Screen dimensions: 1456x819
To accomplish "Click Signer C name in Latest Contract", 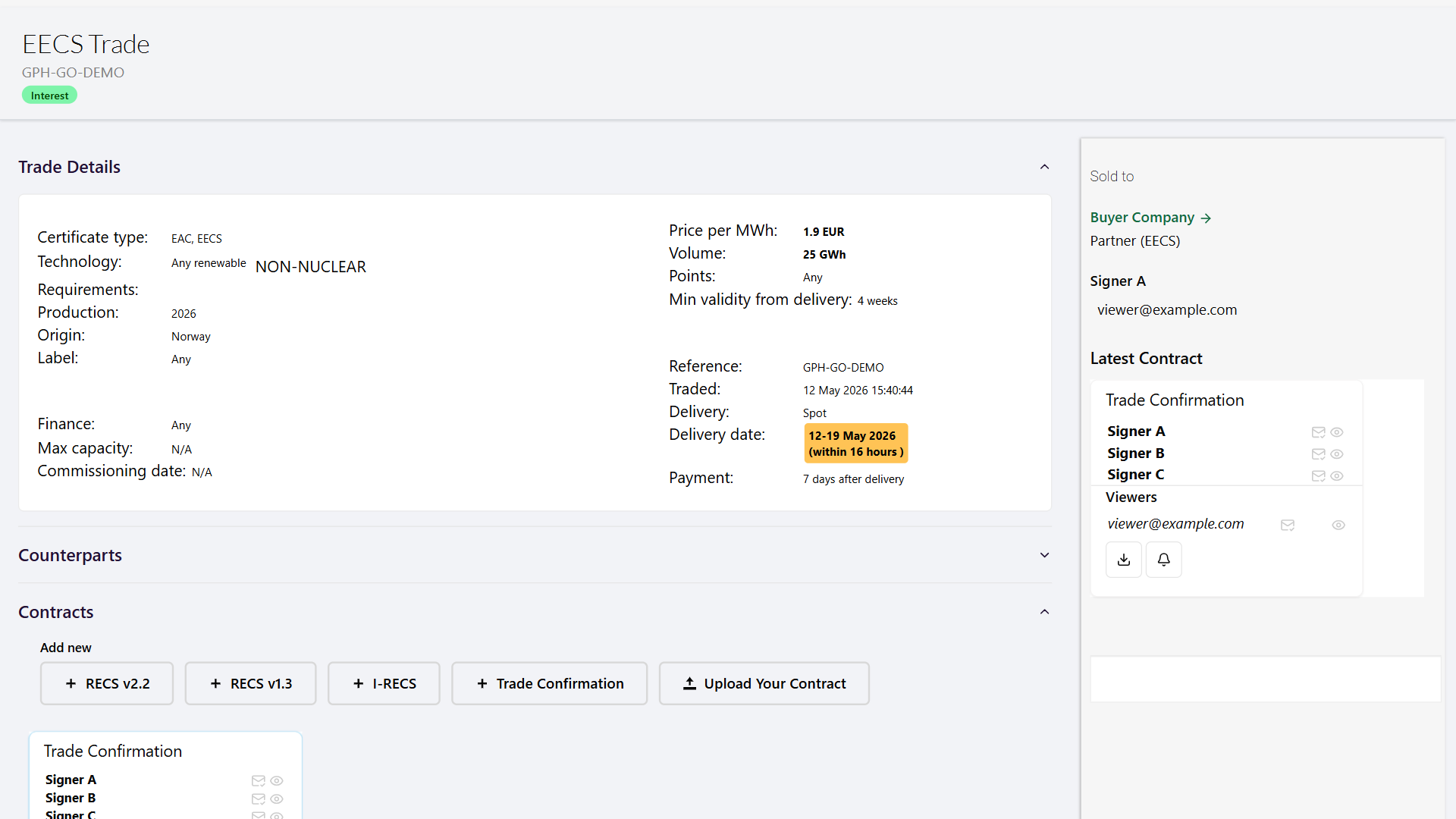I will pos(1136,475).
